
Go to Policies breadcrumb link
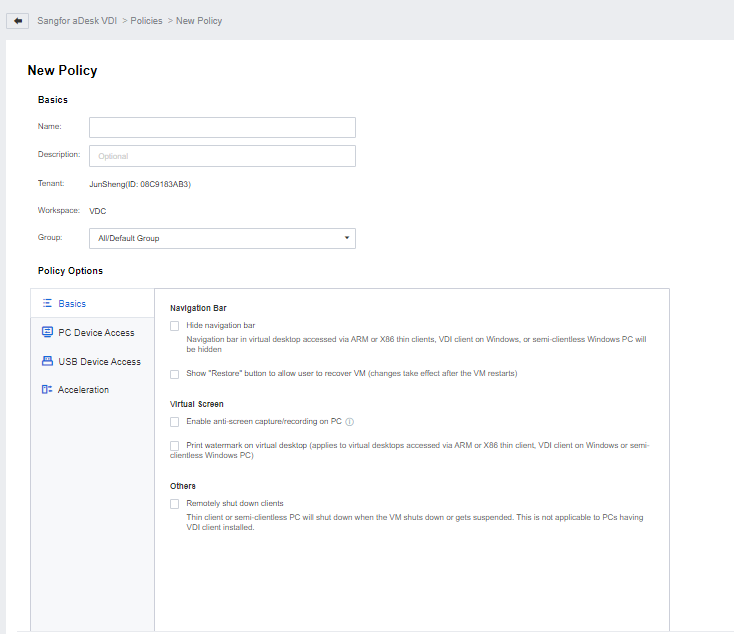tap(146, 21)
